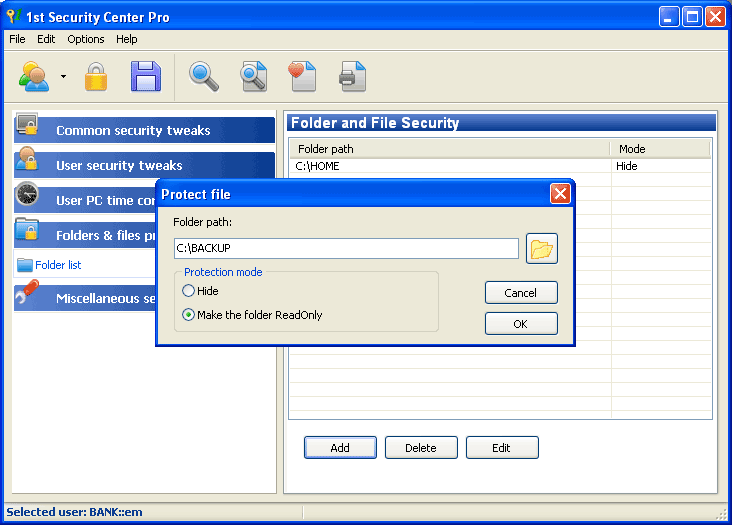This screenshot has height=525, width=732.
Task: Close the Protect file dialog
Action: 560,194
